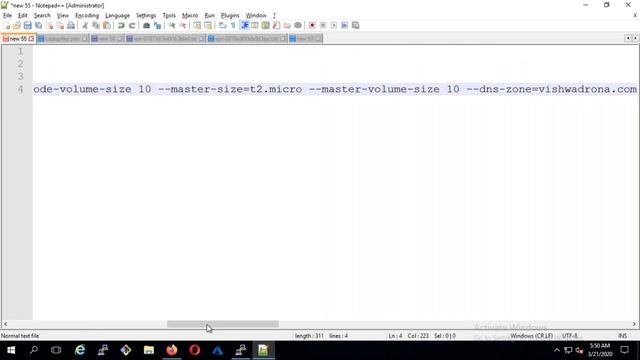Toggle show all characters pilcrow icon
Image resolution: width=640 pixels, height=360 pixels.
click(x=233, y=25)
